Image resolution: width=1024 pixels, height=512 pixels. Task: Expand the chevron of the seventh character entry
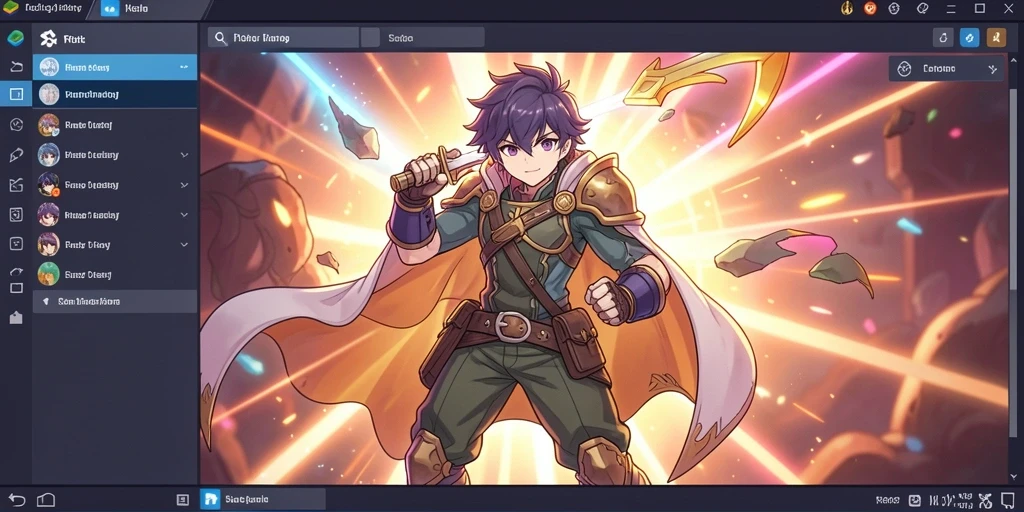click(184, 245)
